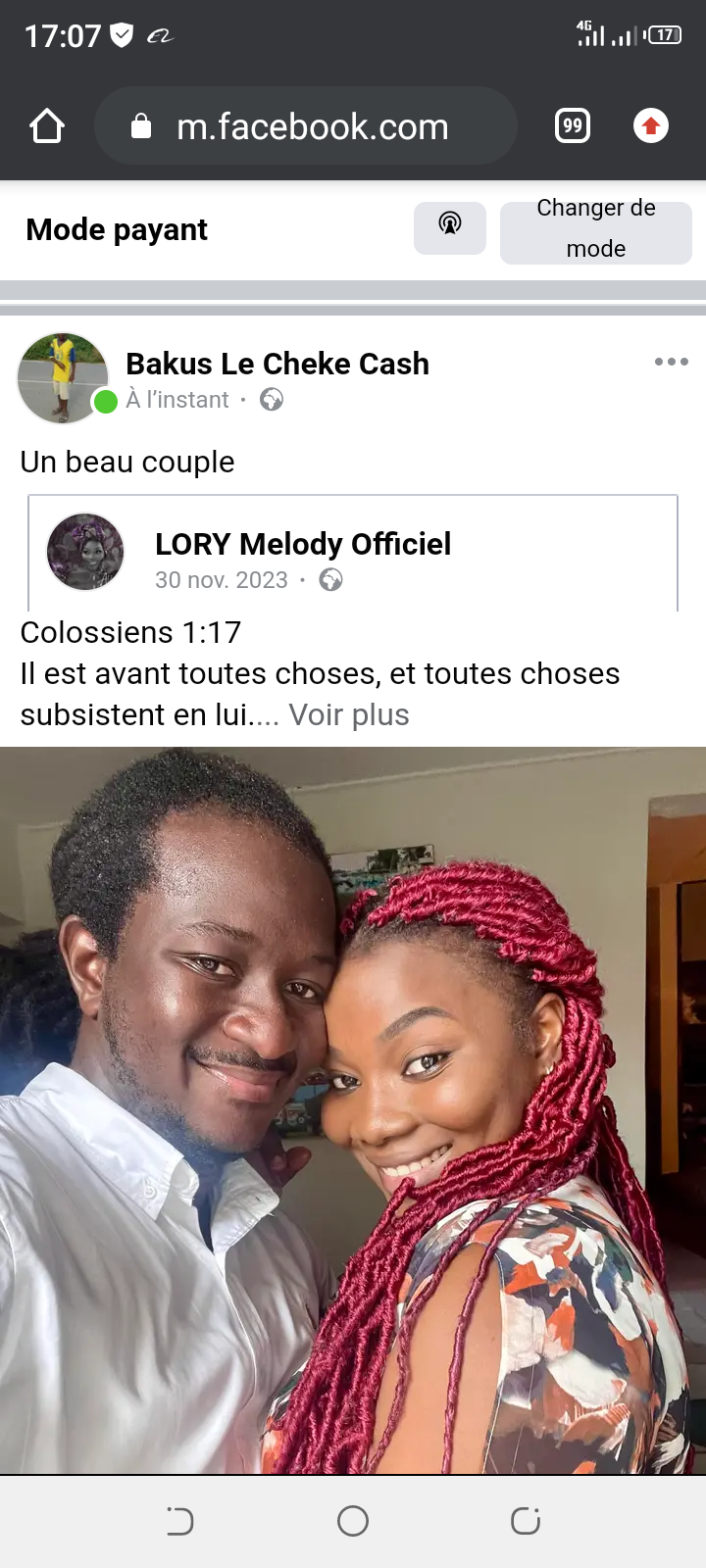Open the tab switcher showing 99

573,126
